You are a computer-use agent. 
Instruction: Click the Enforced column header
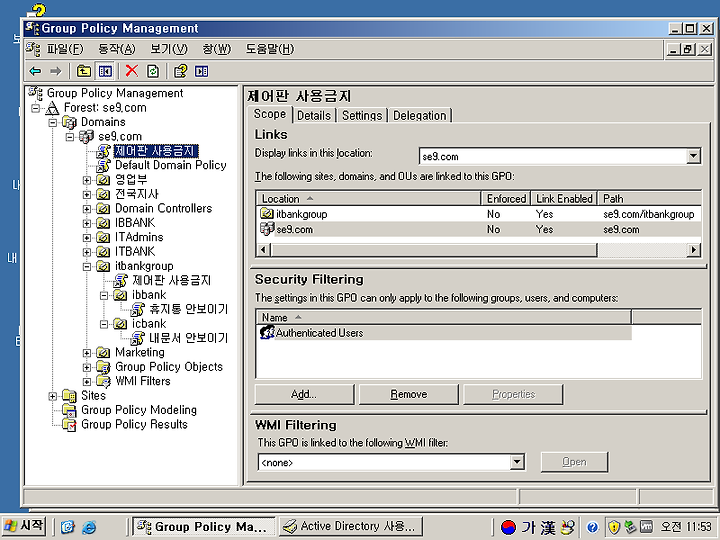(x=506, y=198)
